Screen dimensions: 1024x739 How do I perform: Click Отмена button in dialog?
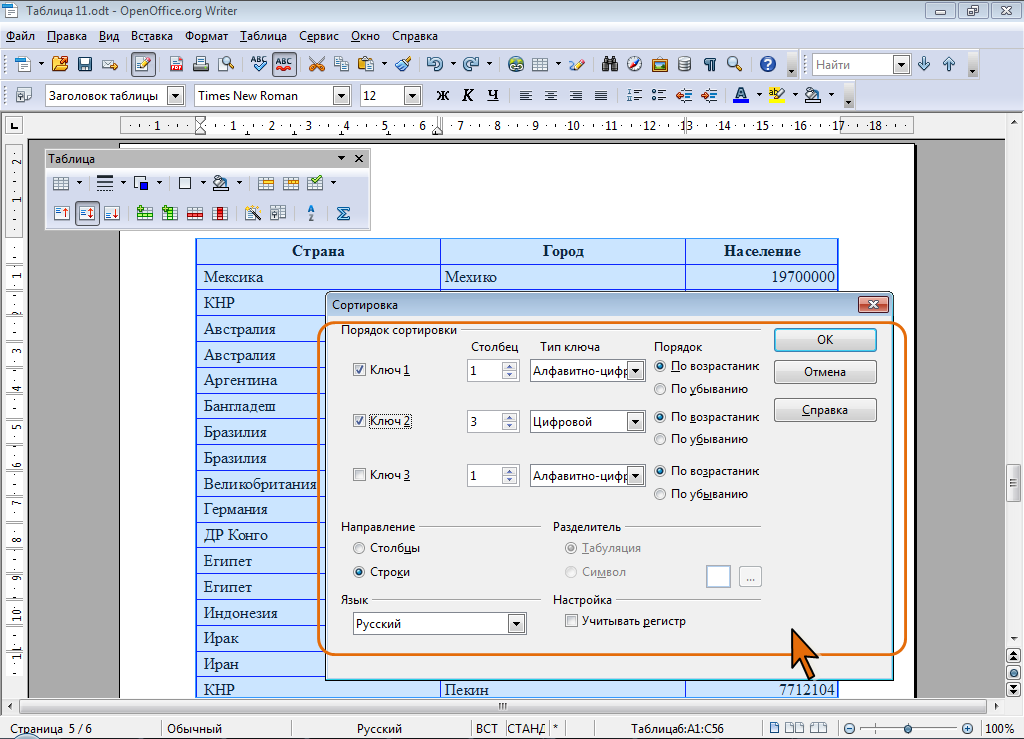coord(825,372)
